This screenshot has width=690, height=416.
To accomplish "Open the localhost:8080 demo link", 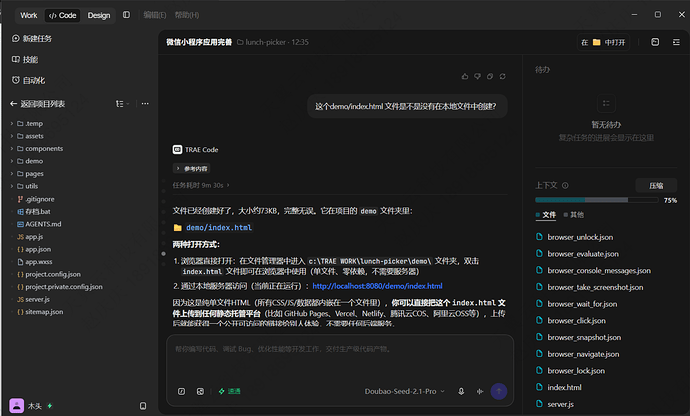I will [377, 286].
